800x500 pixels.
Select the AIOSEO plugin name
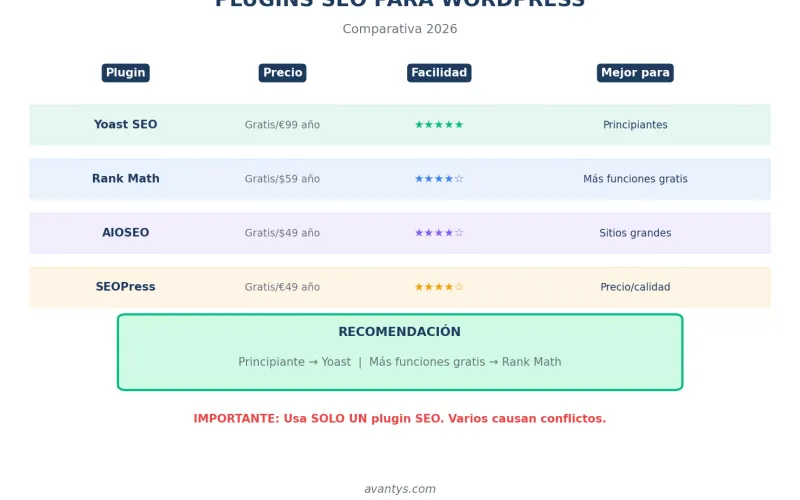(126, 233)
